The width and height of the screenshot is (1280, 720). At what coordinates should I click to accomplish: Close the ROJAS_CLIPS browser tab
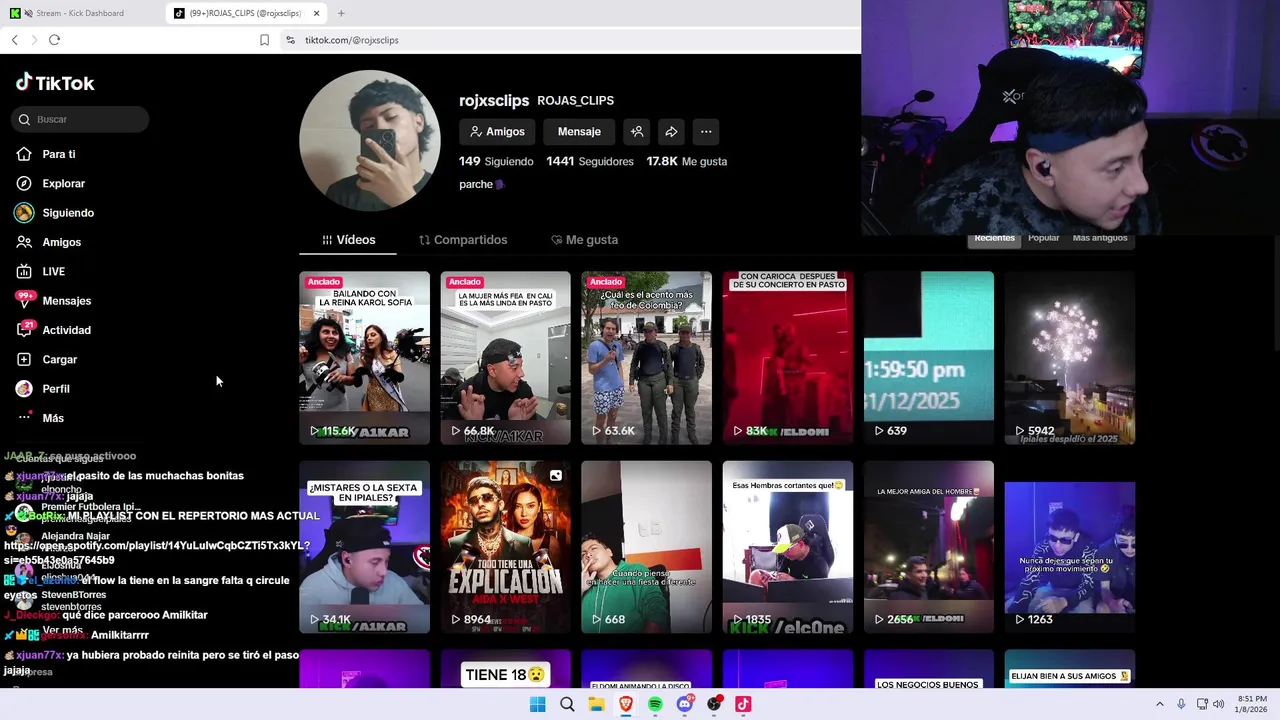point(317,13)
